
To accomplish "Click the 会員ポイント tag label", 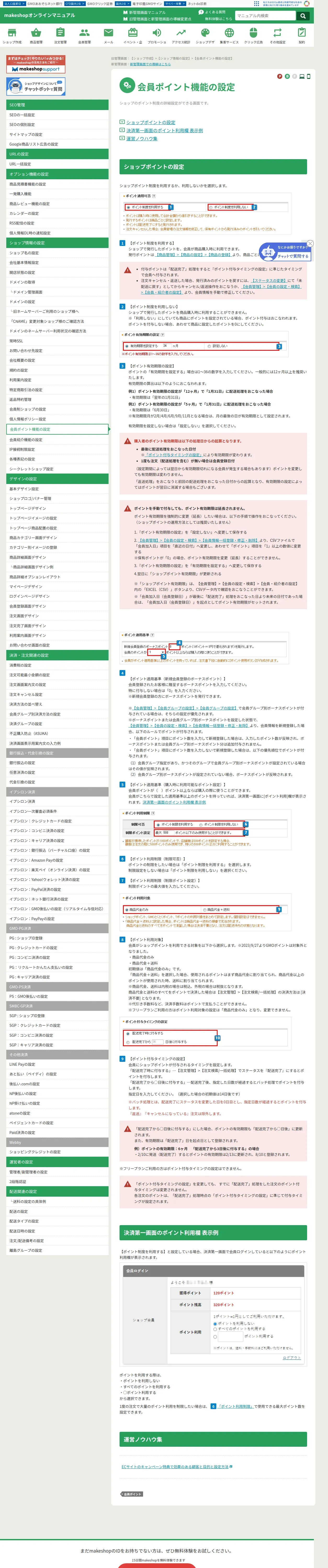I will click(x=132, y=1494).
